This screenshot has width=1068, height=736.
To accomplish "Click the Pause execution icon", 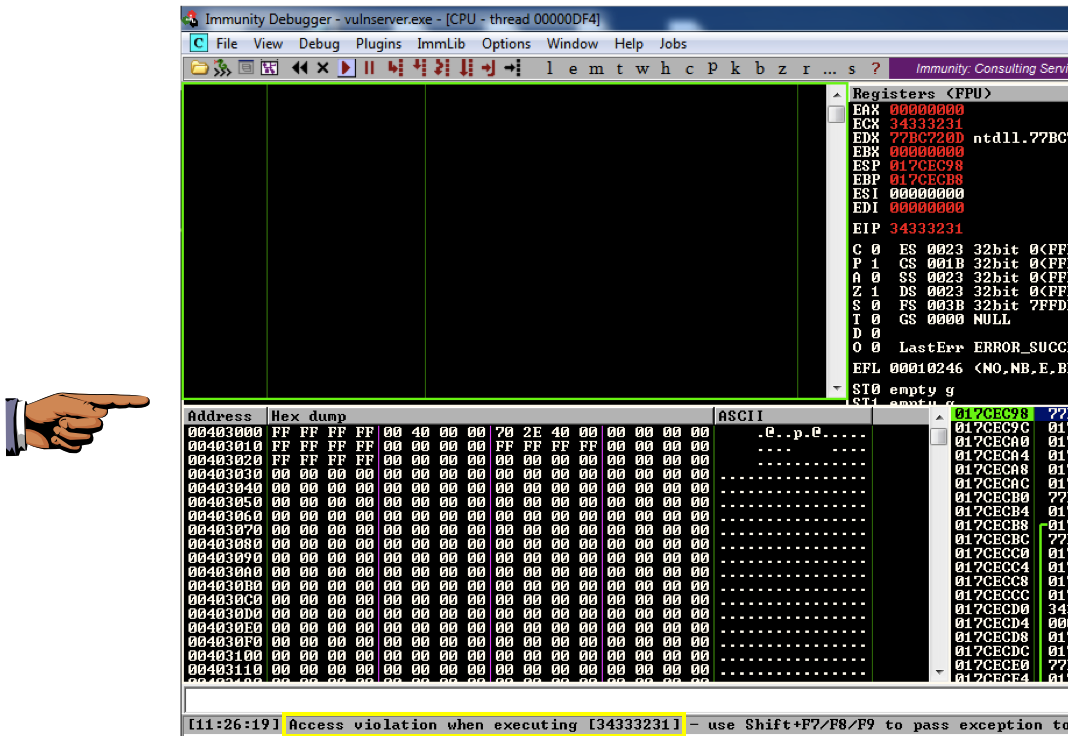I will click(x=369, y=68).
